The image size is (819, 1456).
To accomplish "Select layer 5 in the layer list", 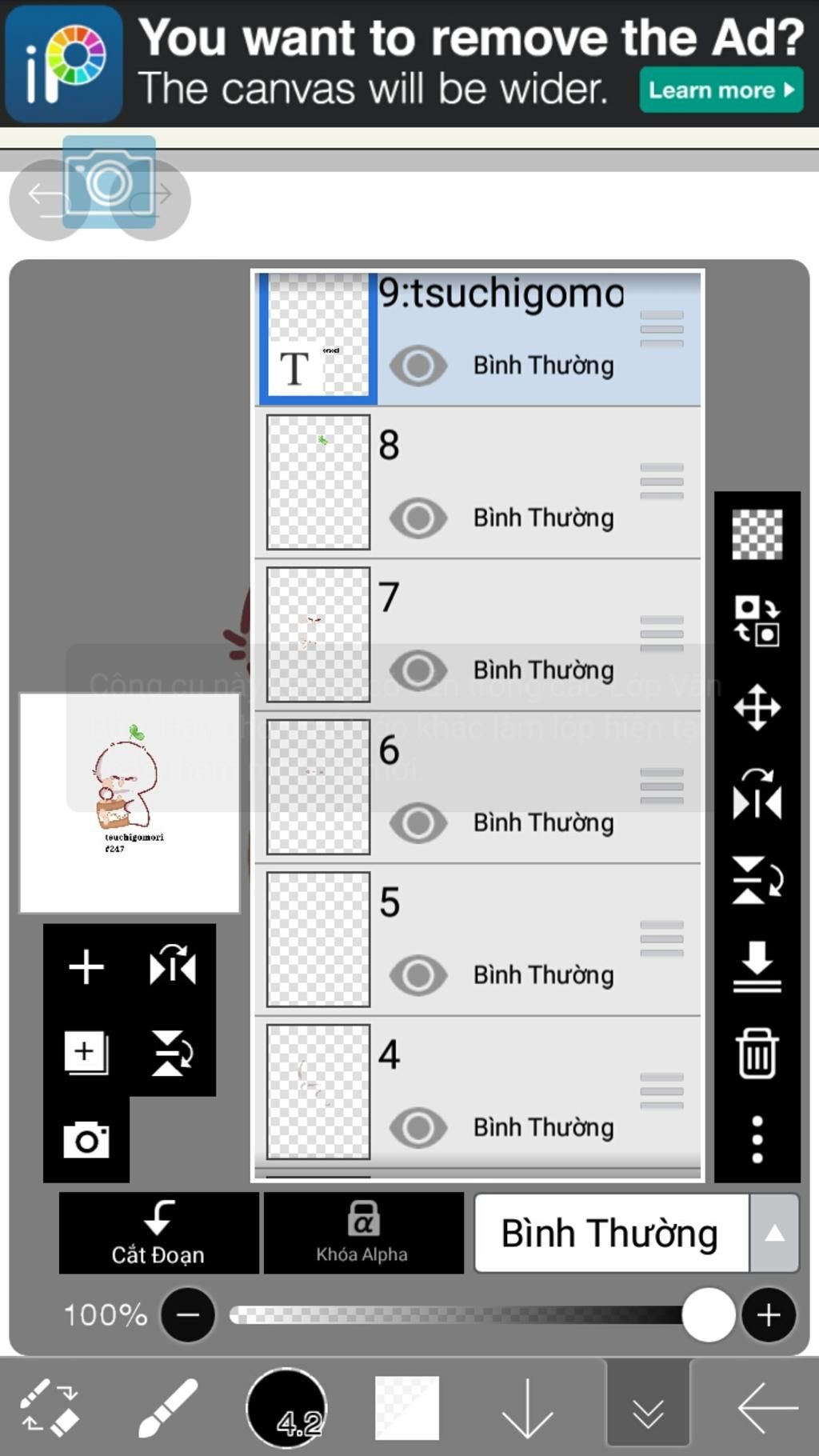I will [477, 940].
